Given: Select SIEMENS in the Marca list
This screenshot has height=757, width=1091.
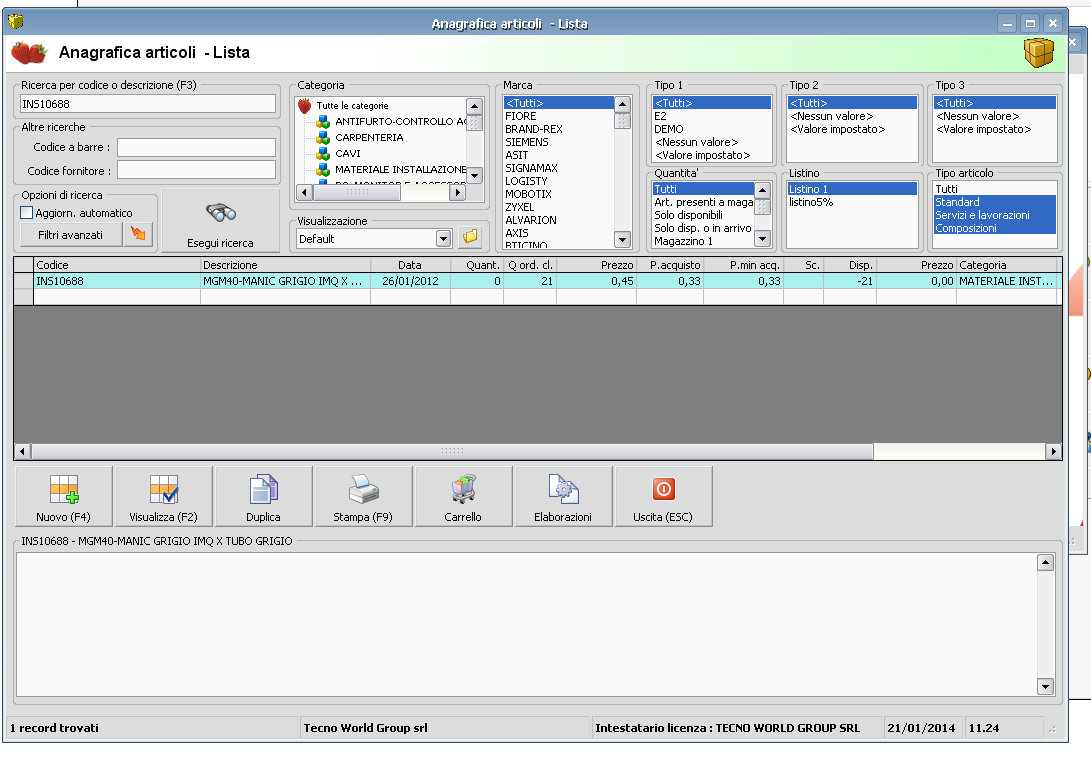Looking at the screenshot, I should click(526, 142).
